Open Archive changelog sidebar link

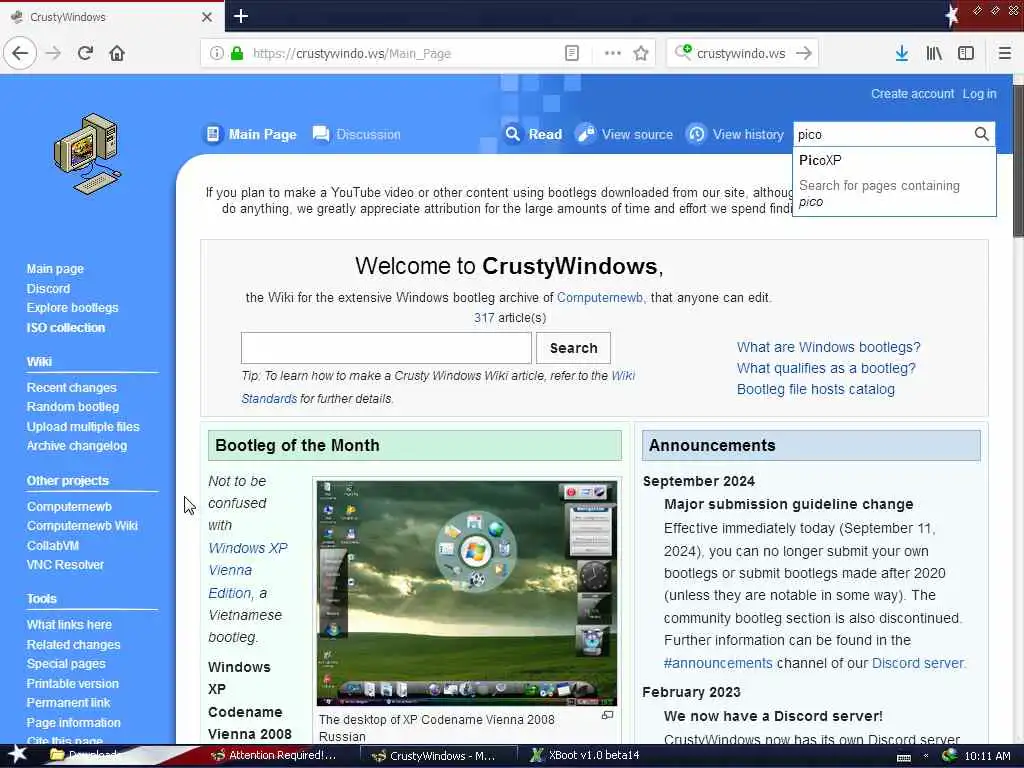pyautogui.click(x=76, y=446)
